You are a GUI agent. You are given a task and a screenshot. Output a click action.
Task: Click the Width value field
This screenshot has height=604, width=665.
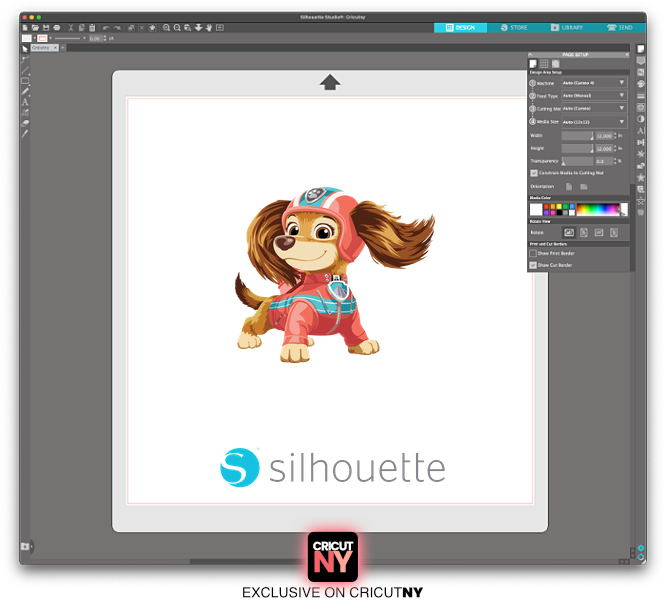coord(604,136)
